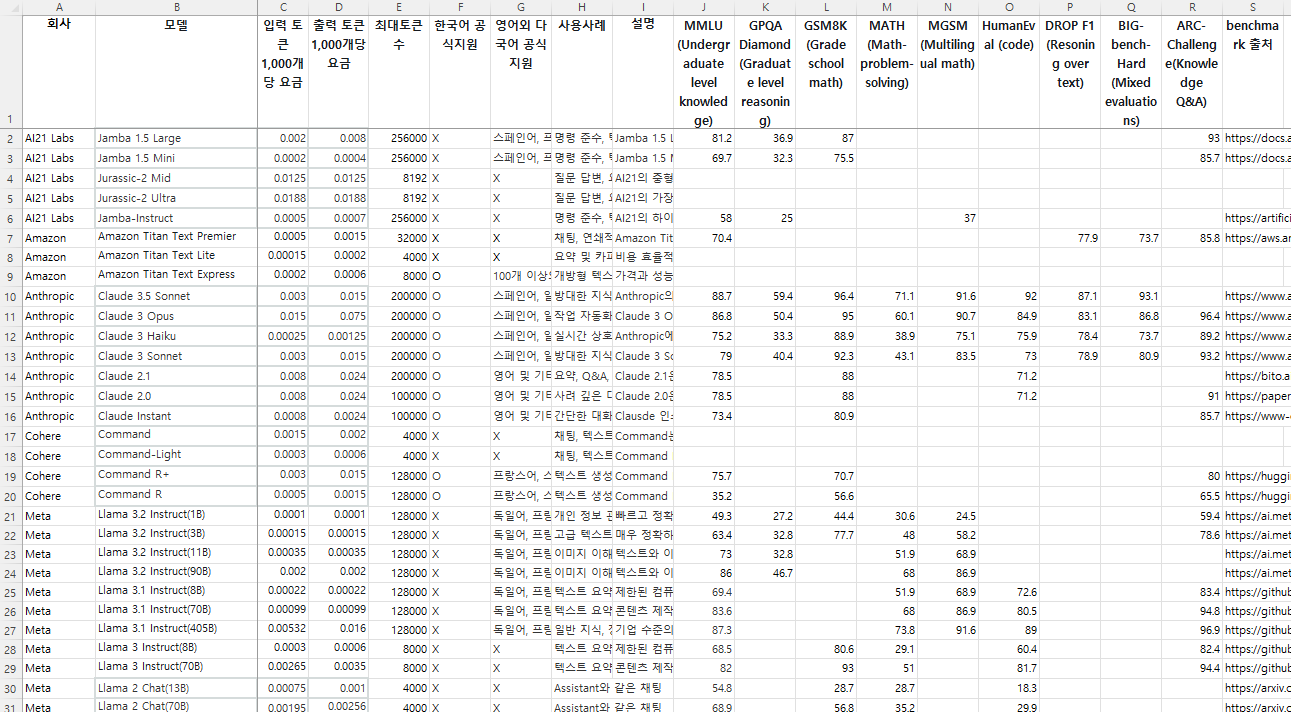Select the Jamba-Instruct cell

pyautogui.click(x=176, y=218)
